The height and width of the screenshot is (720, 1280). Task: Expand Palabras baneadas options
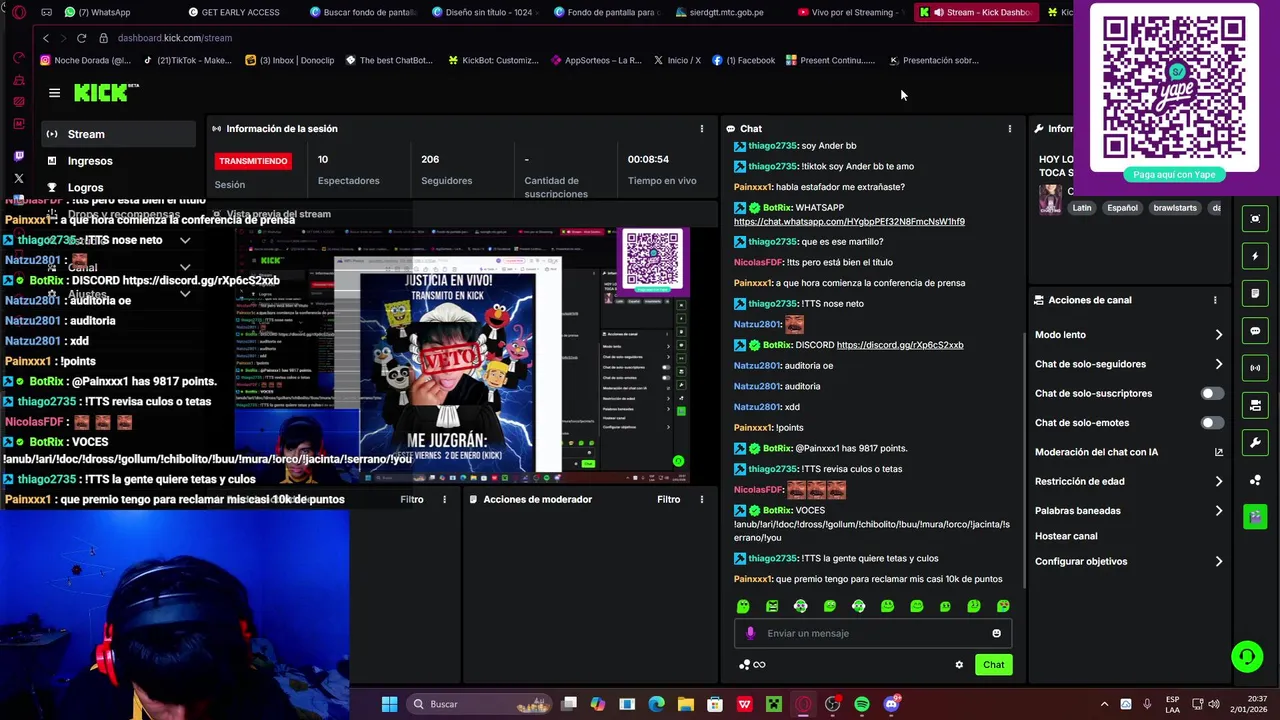[x=1218, y=511]
